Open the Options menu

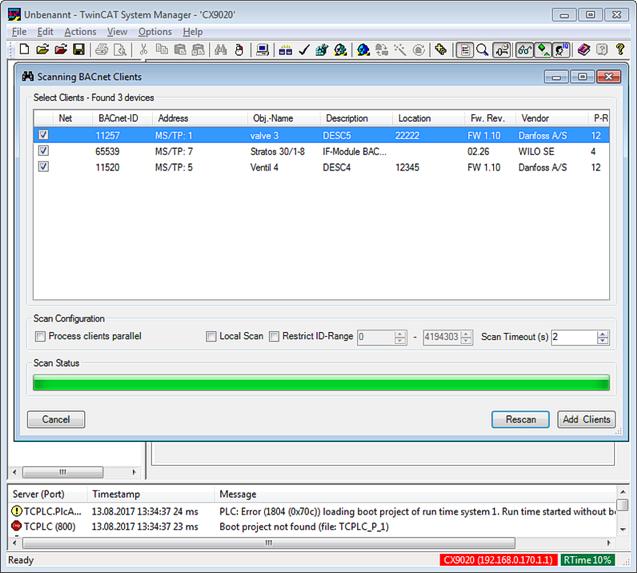pyautogui.click(x=155, y=32)
